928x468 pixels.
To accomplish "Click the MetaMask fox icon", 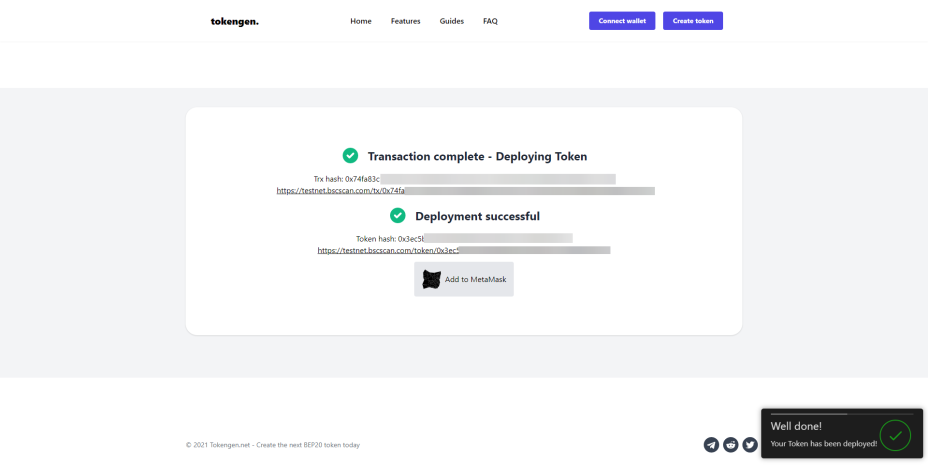I will 431,279.
